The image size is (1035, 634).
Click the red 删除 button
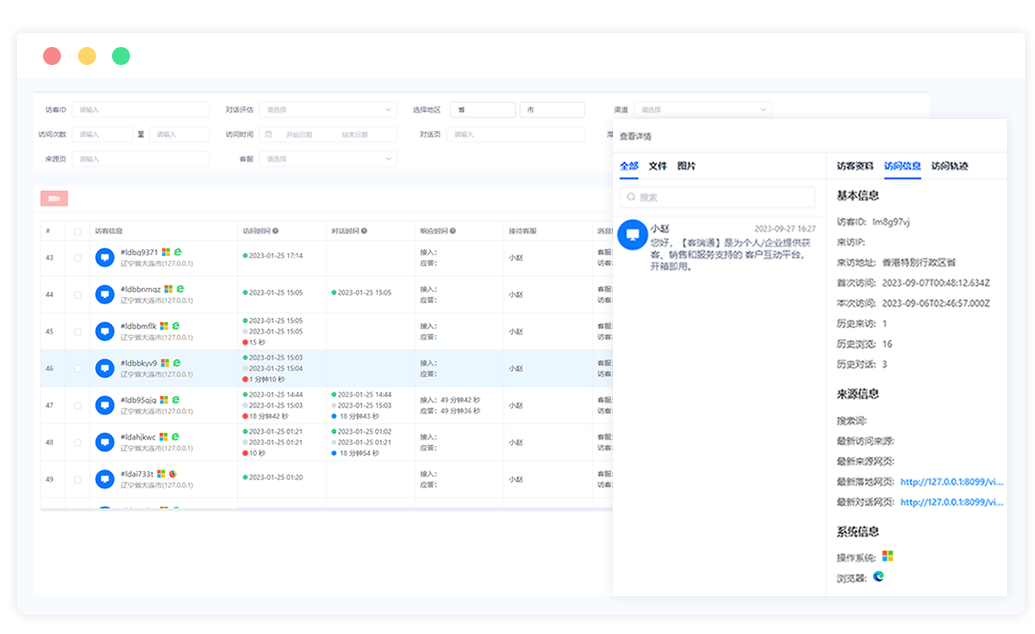click(x=54, y=199)
